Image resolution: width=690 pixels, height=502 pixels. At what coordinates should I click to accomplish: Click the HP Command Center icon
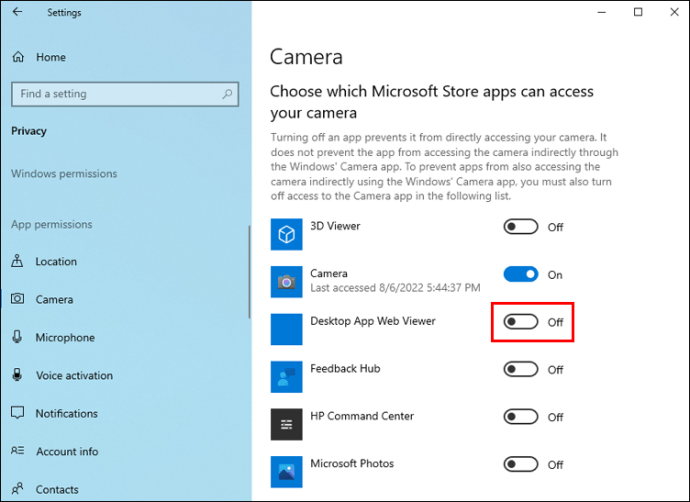tap(286, 424)
